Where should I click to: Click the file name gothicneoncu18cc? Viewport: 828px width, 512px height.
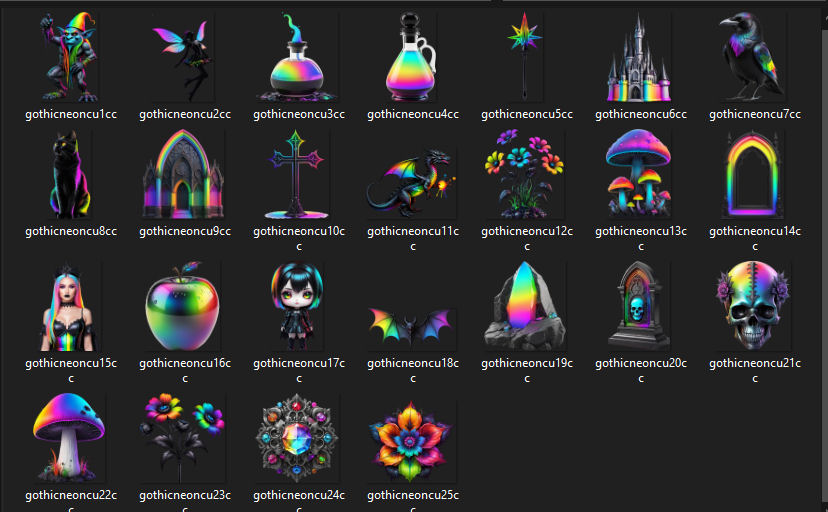(413, 370)
